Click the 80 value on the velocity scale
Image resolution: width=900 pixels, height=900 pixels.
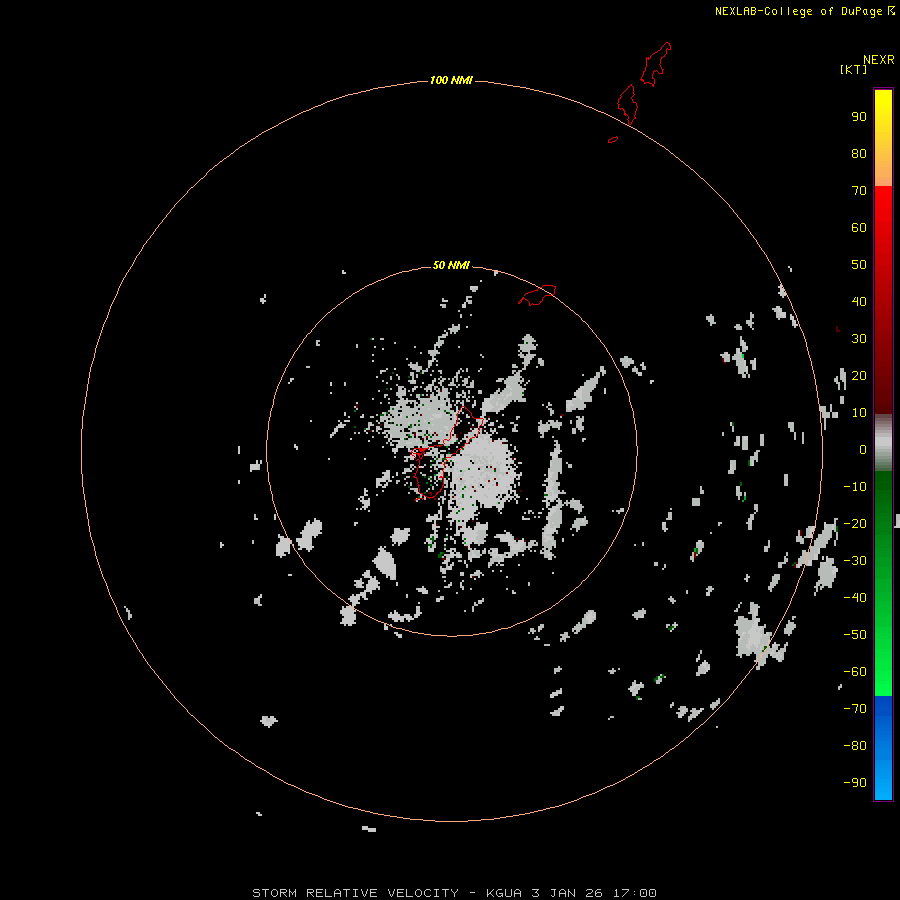point(859,154)
